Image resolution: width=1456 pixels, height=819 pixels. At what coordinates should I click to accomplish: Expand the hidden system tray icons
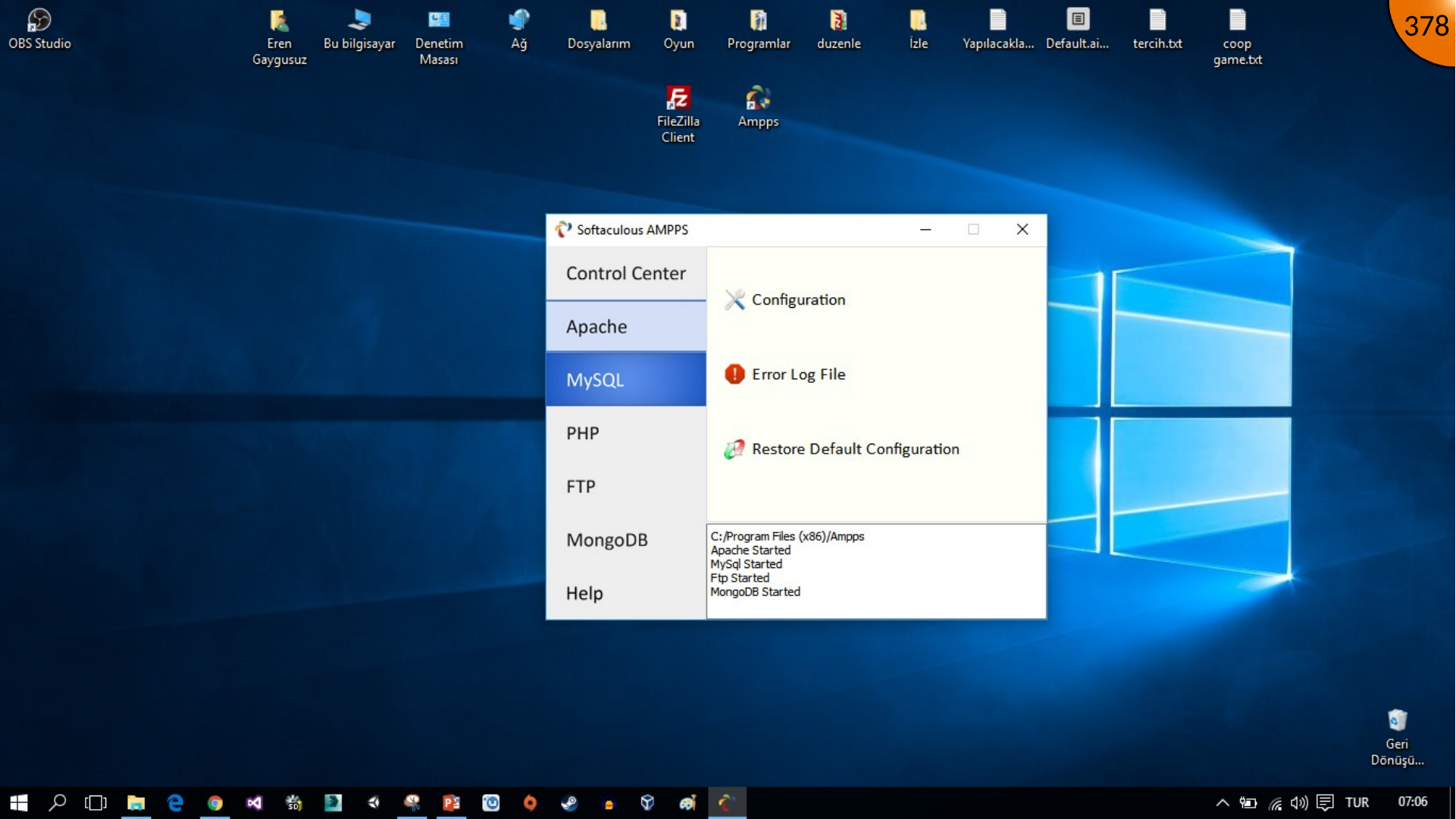tap(1222, 802)
